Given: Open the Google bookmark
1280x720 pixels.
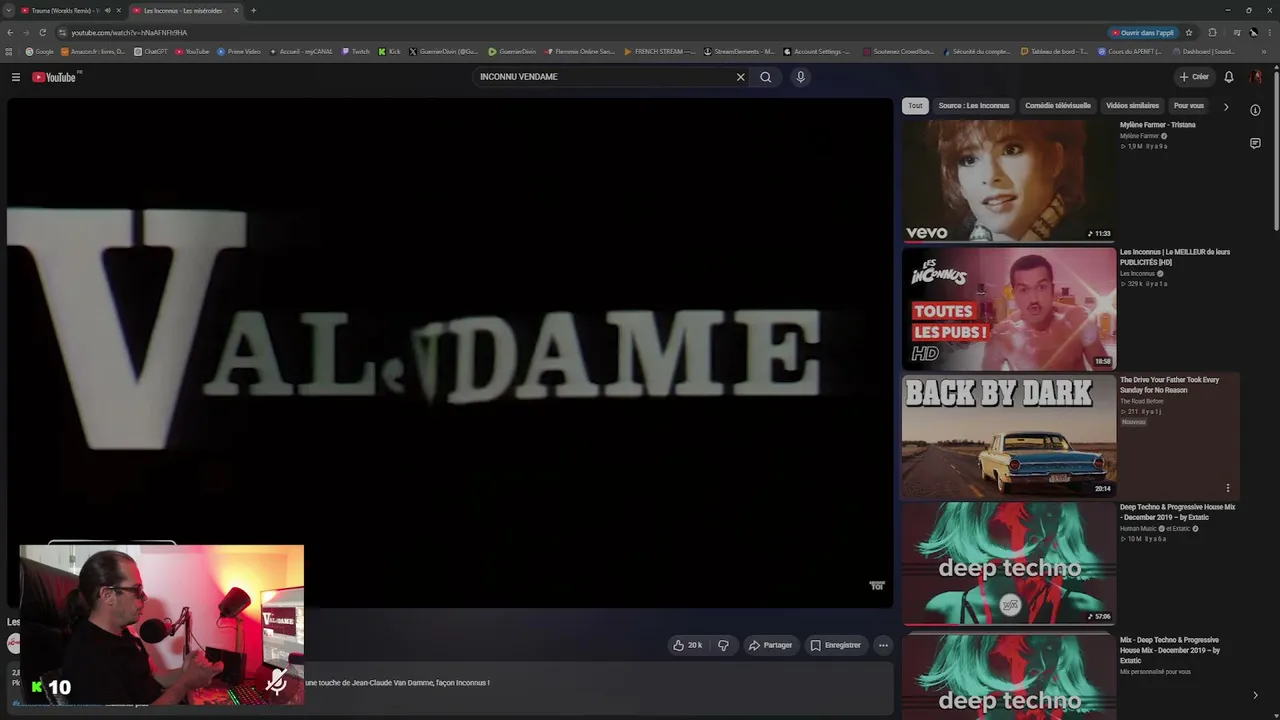Looking at the screenshot, I should click(x=40, y=52).
